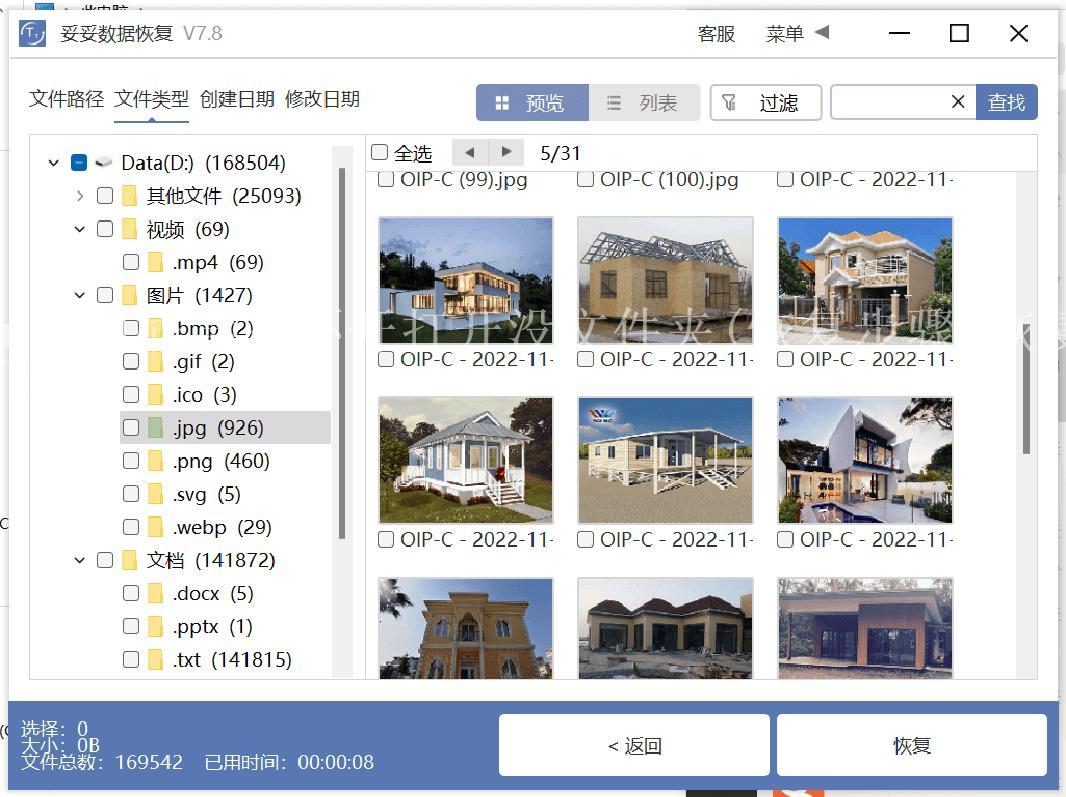Clear the search box with the X icon

click(x=958, y=102)
